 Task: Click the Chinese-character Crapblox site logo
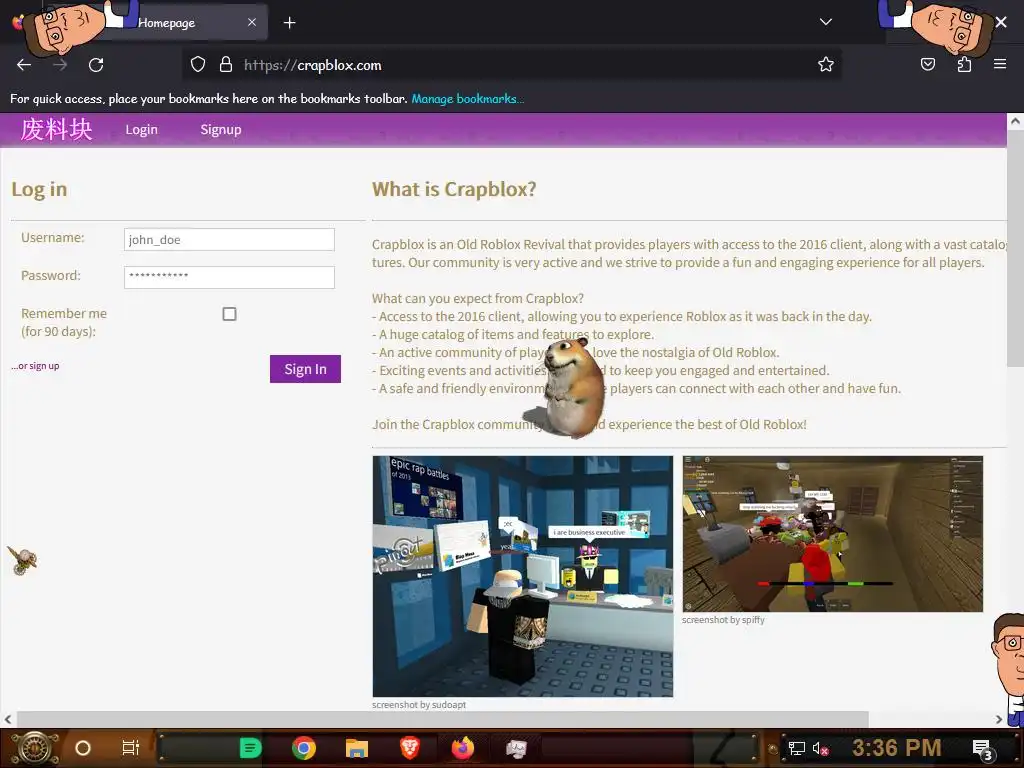pos(56,129)
